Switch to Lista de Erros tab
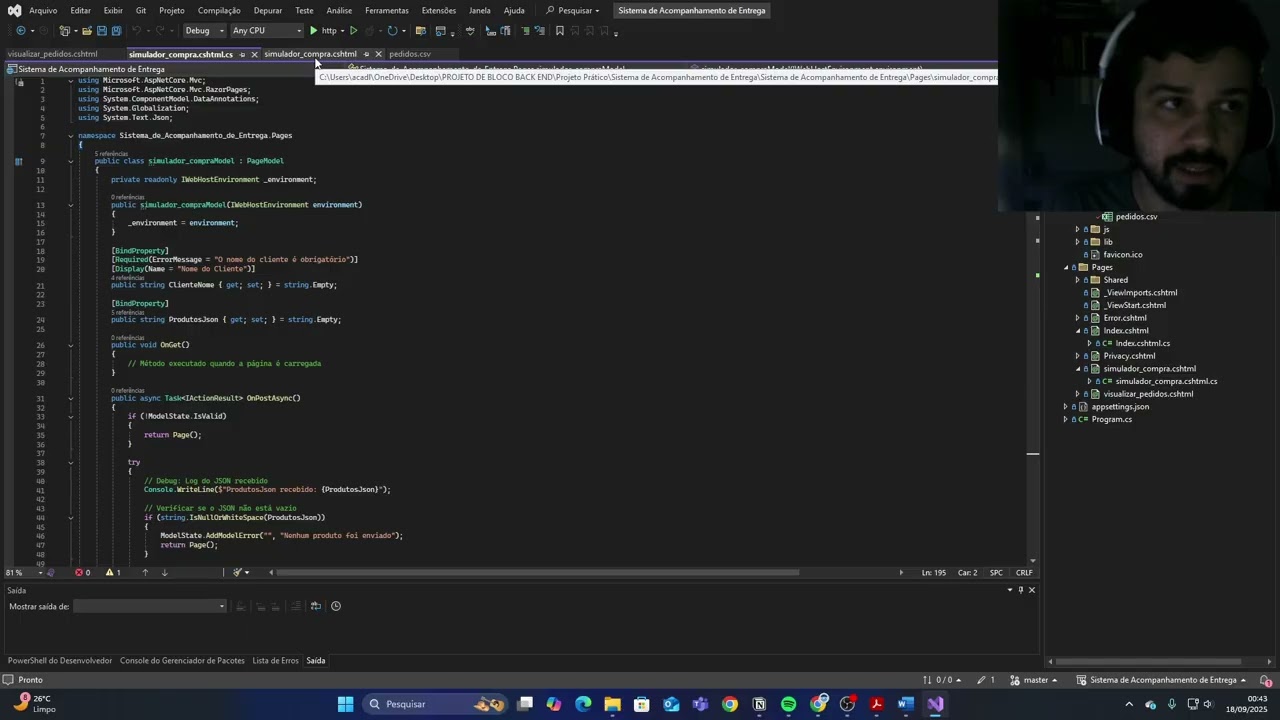 click(x=275, y=661)
